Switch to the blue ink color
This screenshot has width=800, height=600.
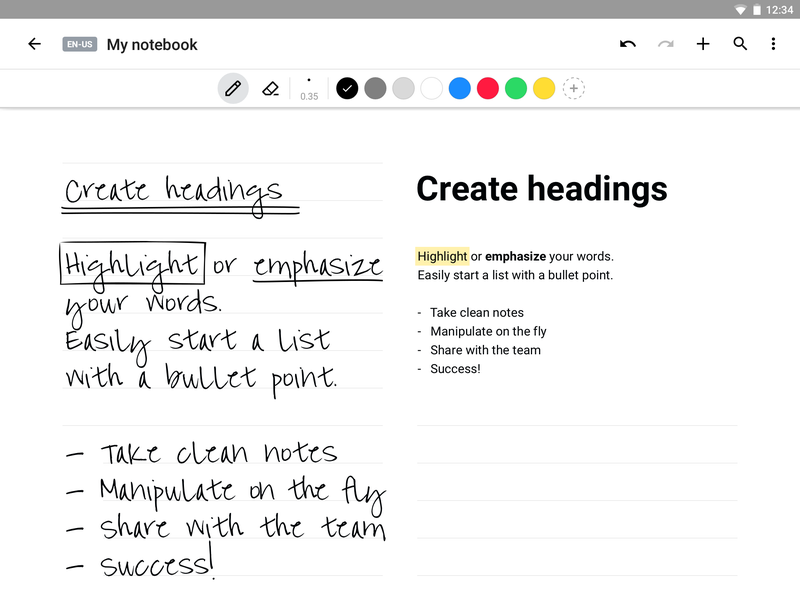click(460, 88)
